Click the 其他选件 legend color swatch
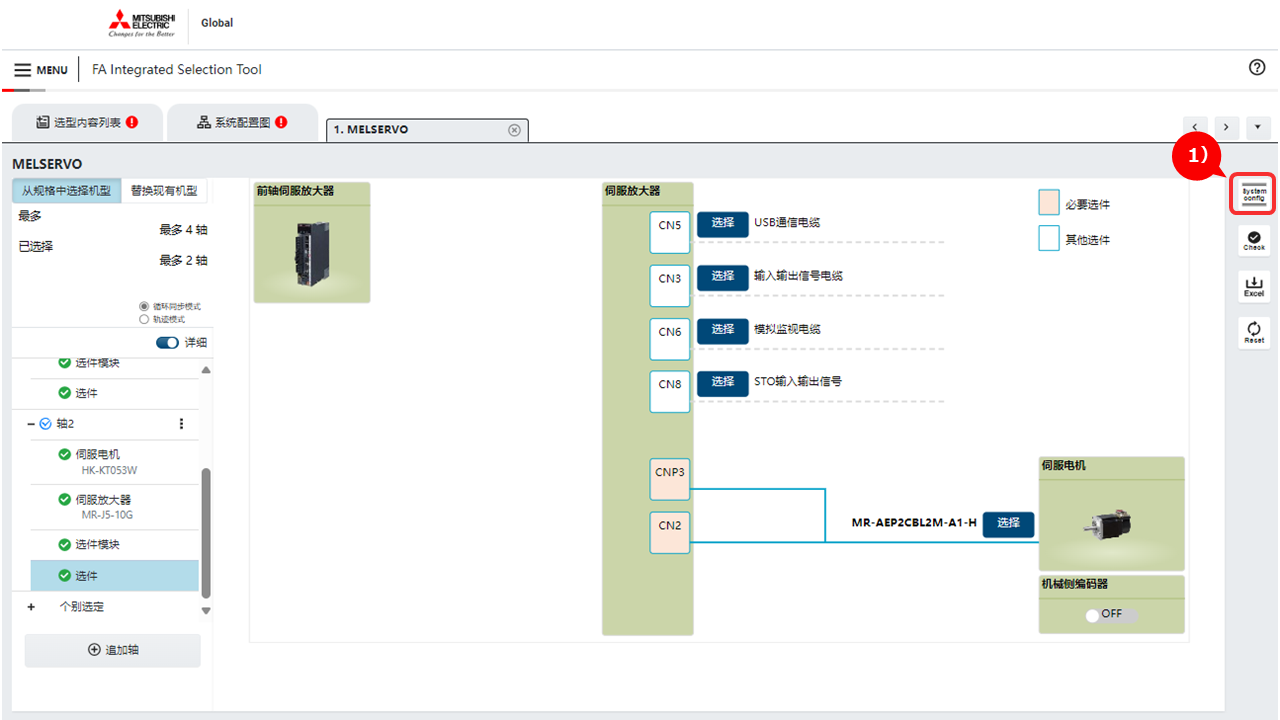The height and width of the screenshot is (720, 1280). tap(1049, 239)
